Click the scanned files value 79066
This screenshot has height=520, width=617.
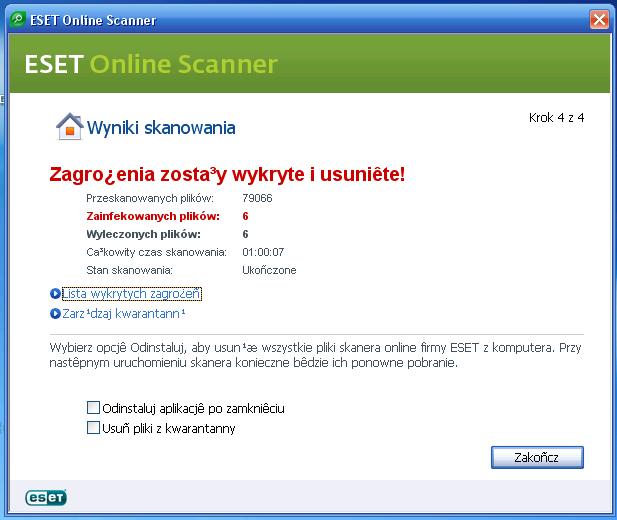tap(257, 198)
